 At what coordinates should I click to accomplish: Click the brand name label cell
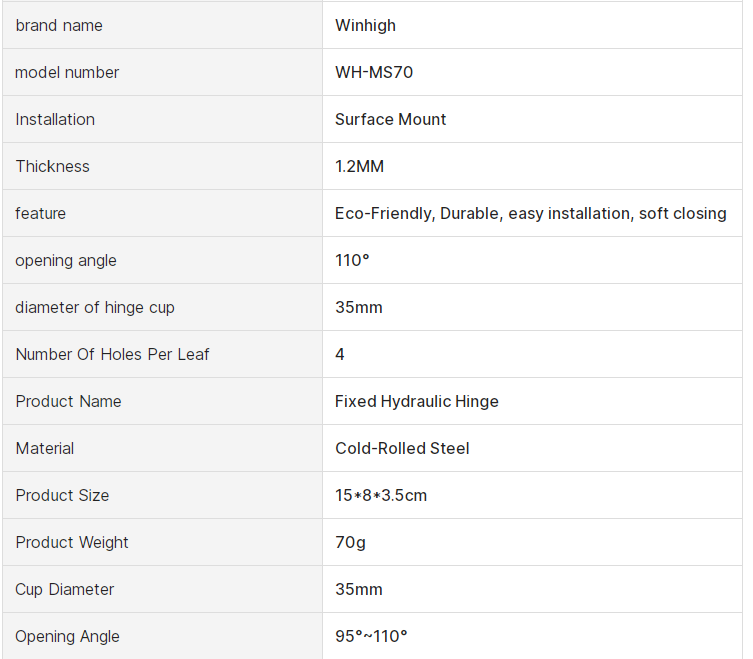(x=59, y=25)
